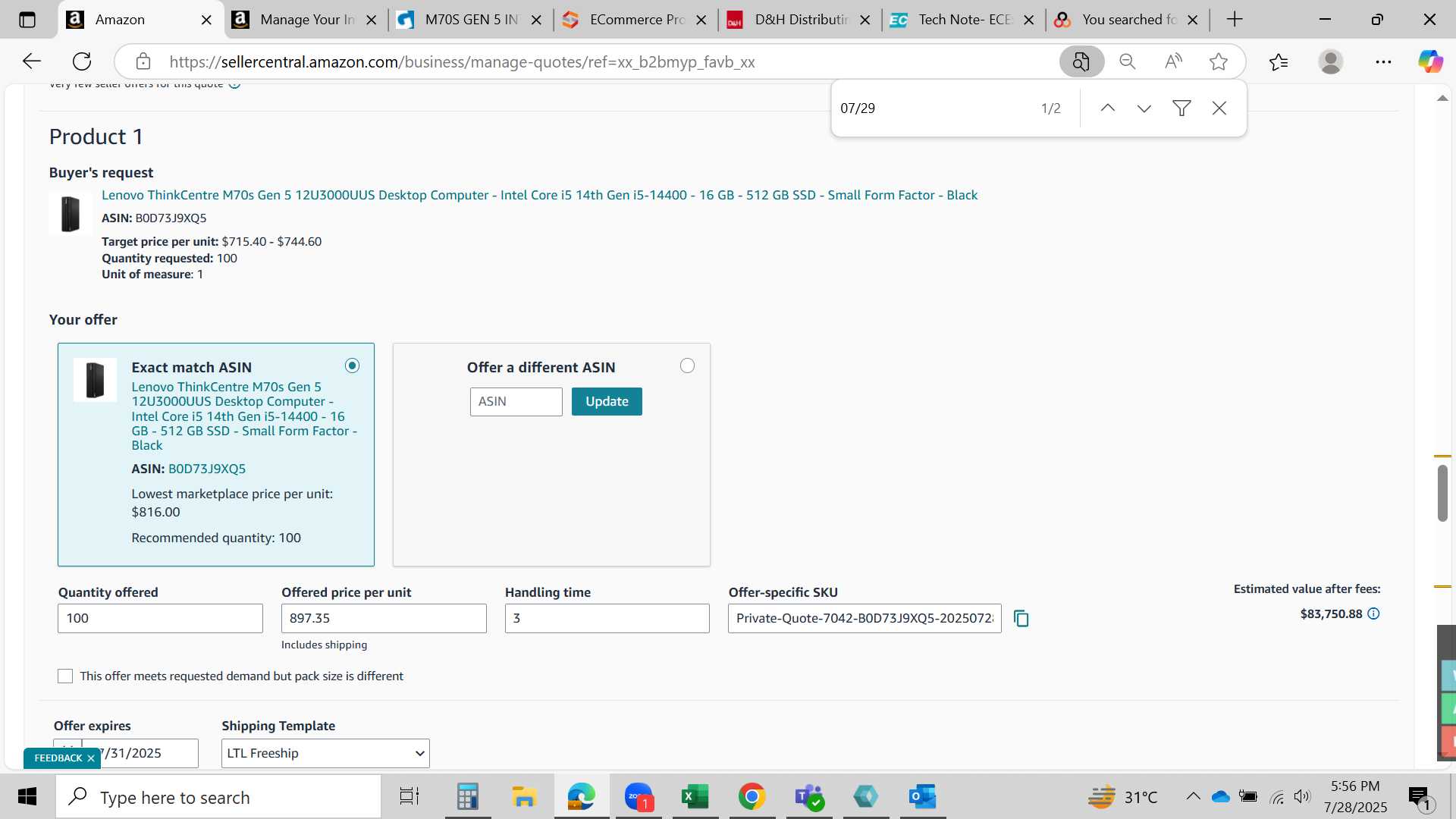Switch to the Manage Your Inventory tab
Screen dimensions: 1456x819
(307, 20)
